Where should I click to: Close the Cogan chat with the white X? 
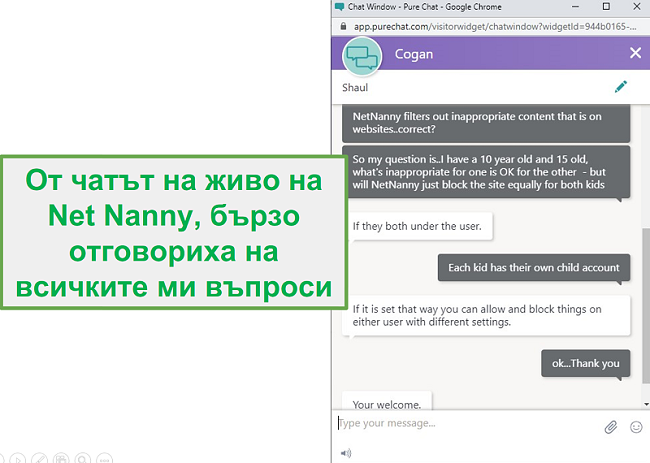pos(635,53)
